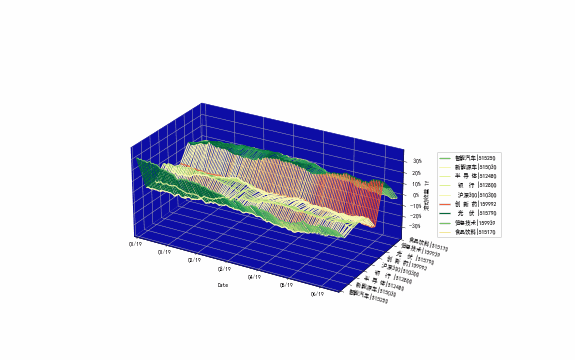Click legend entry 银行|512800

(x=468, y=185)
